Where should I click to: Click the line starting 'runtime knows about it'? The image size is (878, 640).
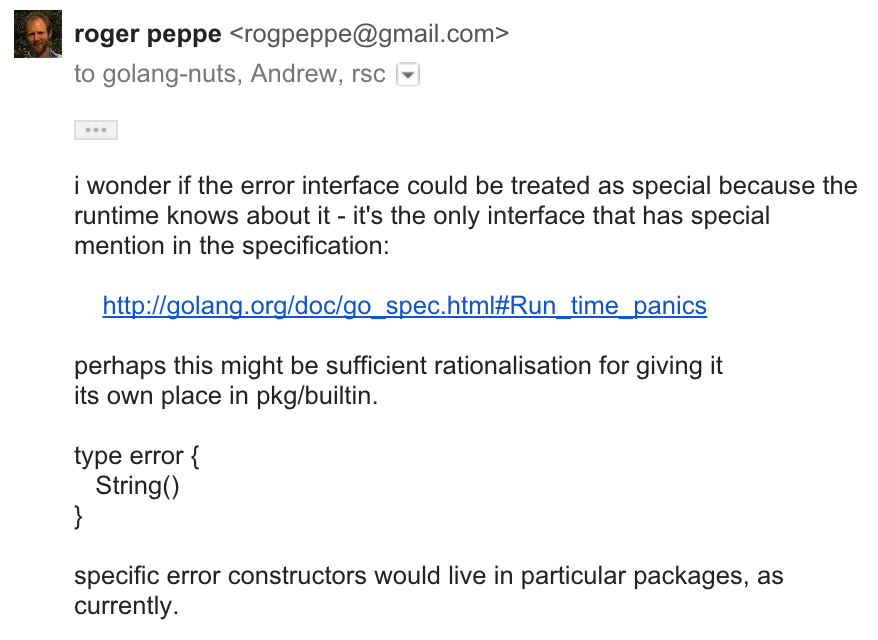422,216
